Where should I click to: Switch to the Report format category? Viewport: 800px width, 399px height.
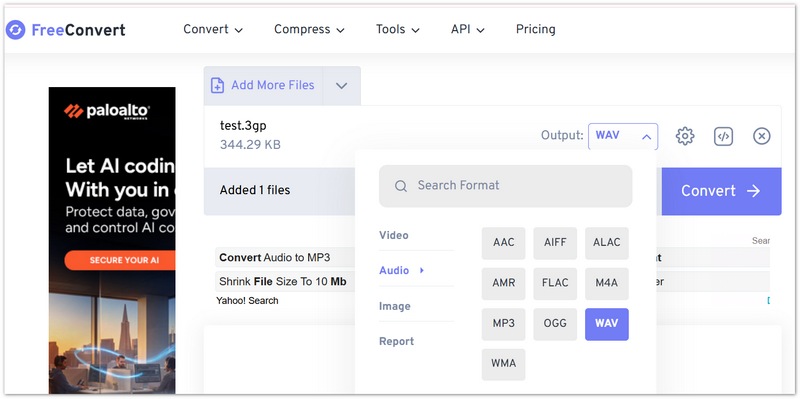click(x=396, y=341)
